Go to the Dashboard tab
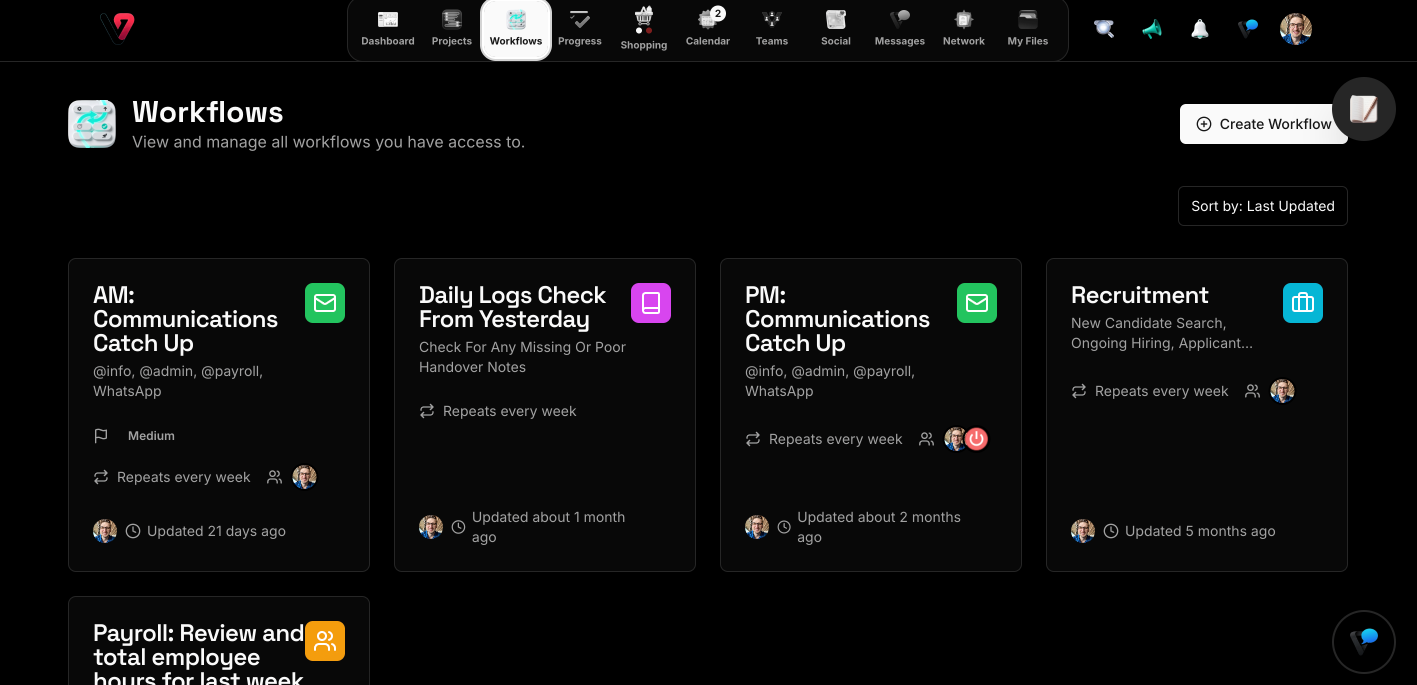Viewport: 1417px width, 685px height. point(388,29)
